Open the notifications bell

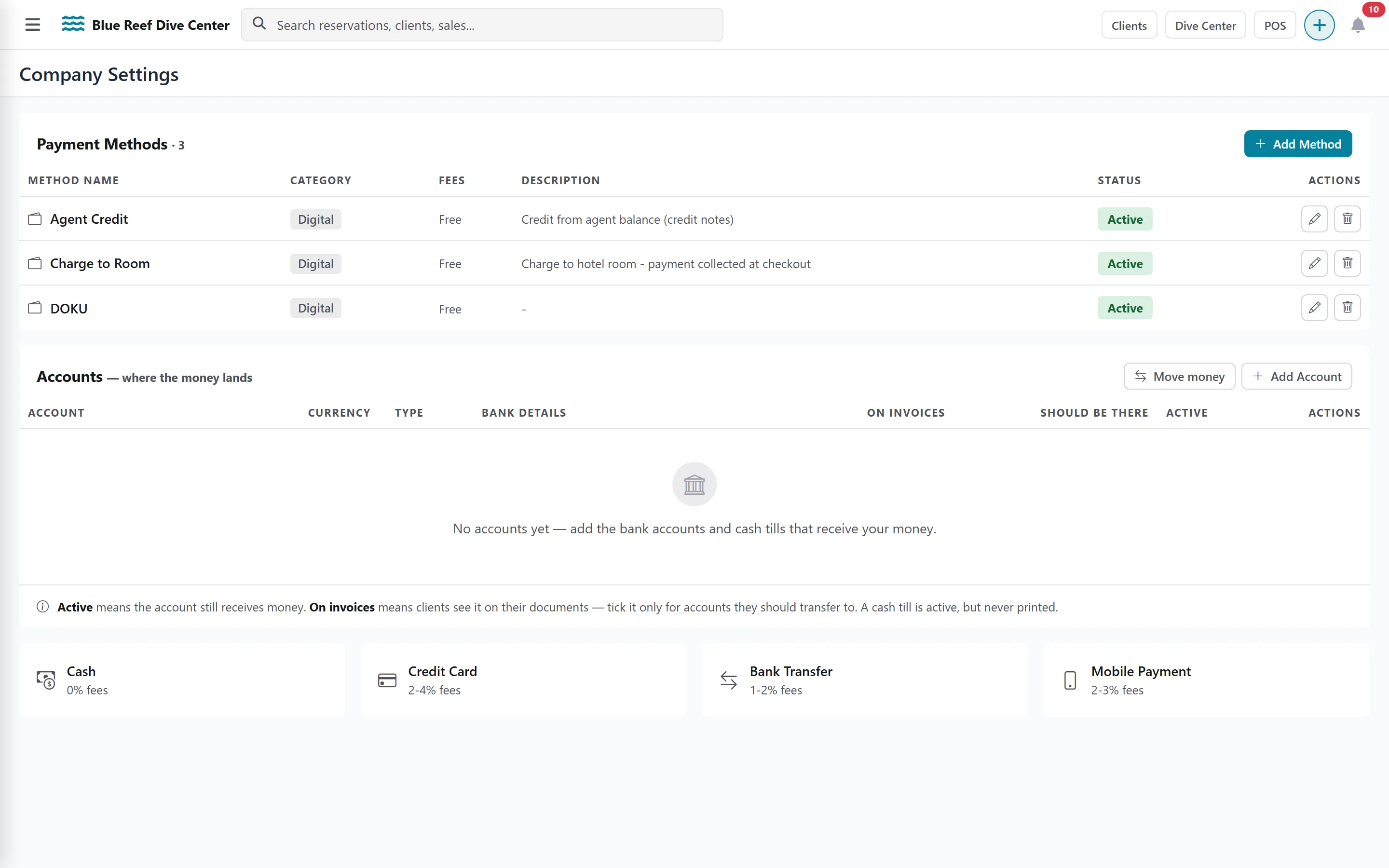(1358, 25)
